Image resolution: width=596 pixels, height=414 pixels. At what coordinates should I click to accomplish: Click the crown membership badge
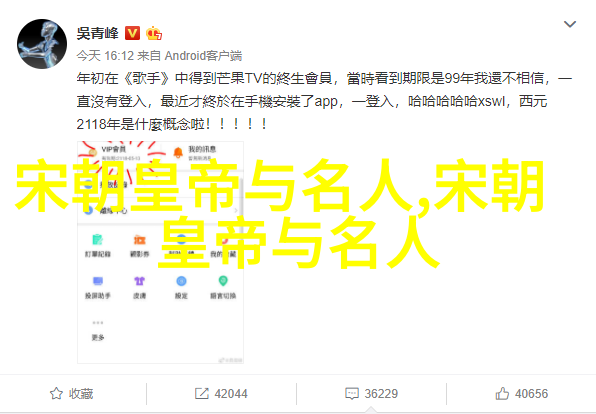(154, 33)
